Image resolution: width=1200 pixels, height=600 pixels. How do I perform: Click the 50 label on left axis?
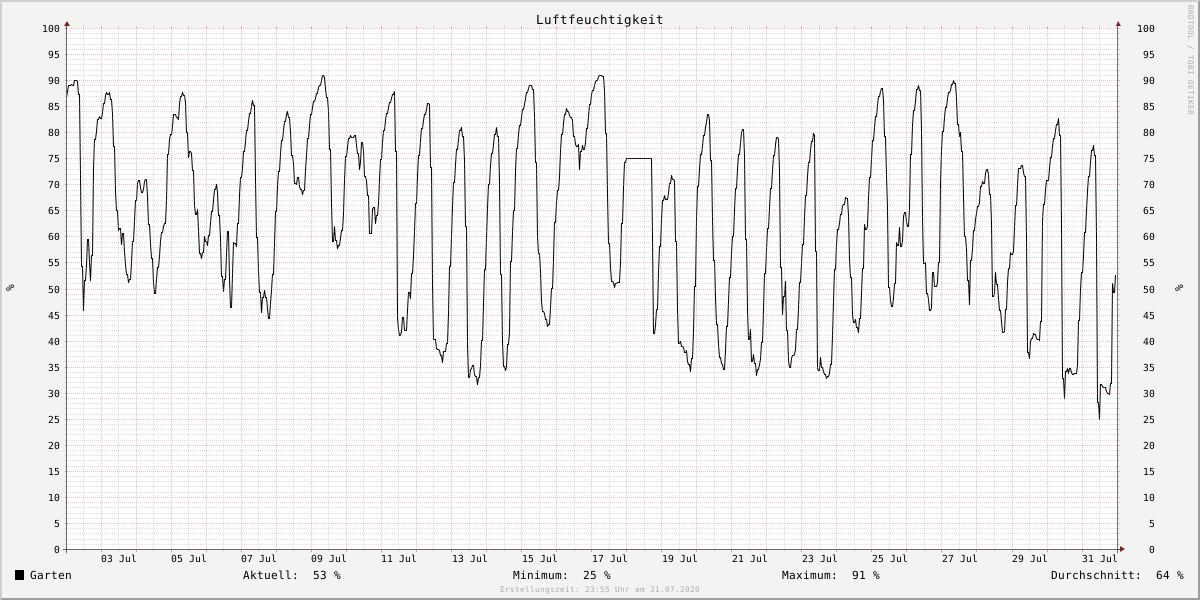(54, 289)
